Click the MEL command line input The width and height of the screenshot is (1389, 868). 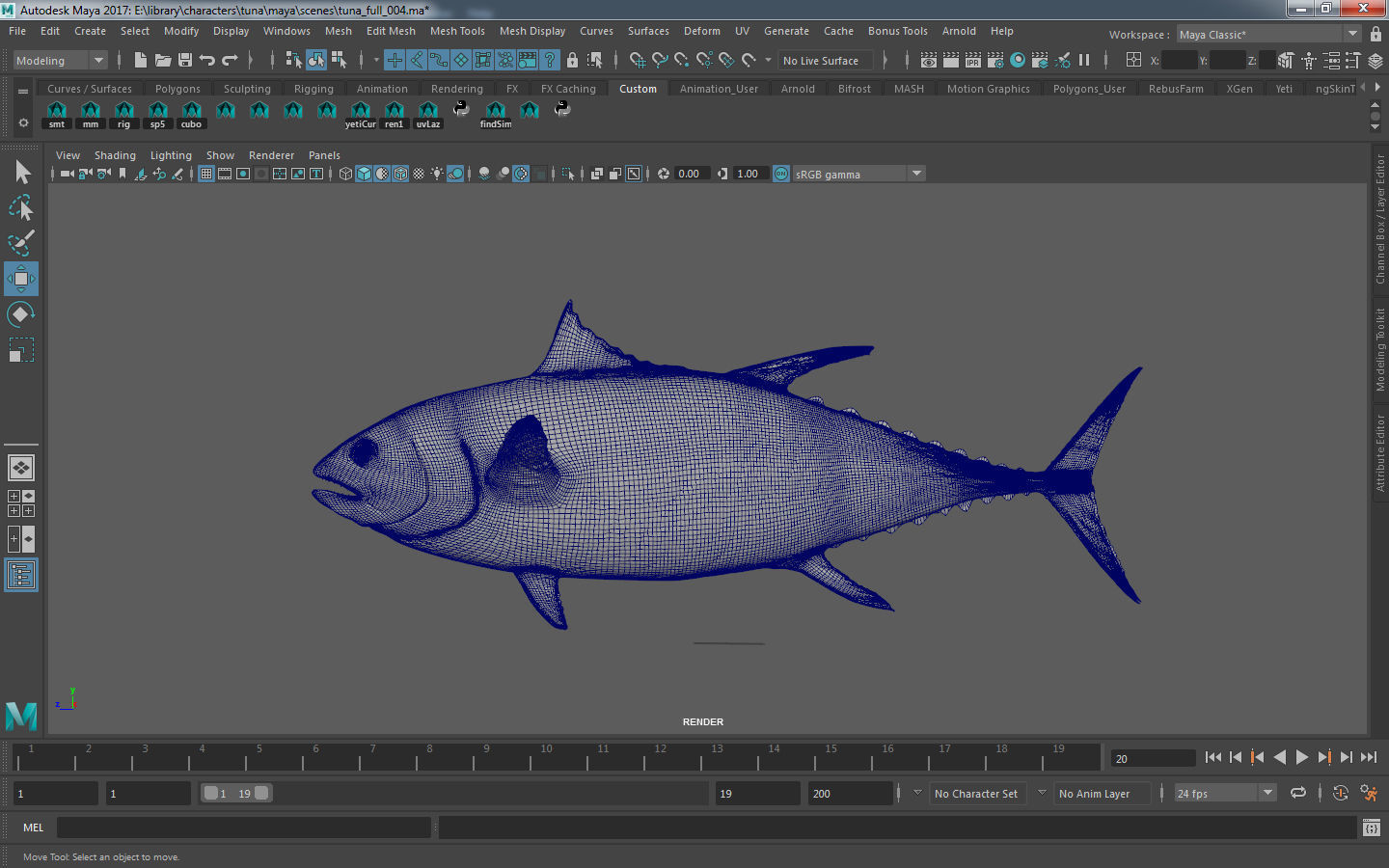243,827
